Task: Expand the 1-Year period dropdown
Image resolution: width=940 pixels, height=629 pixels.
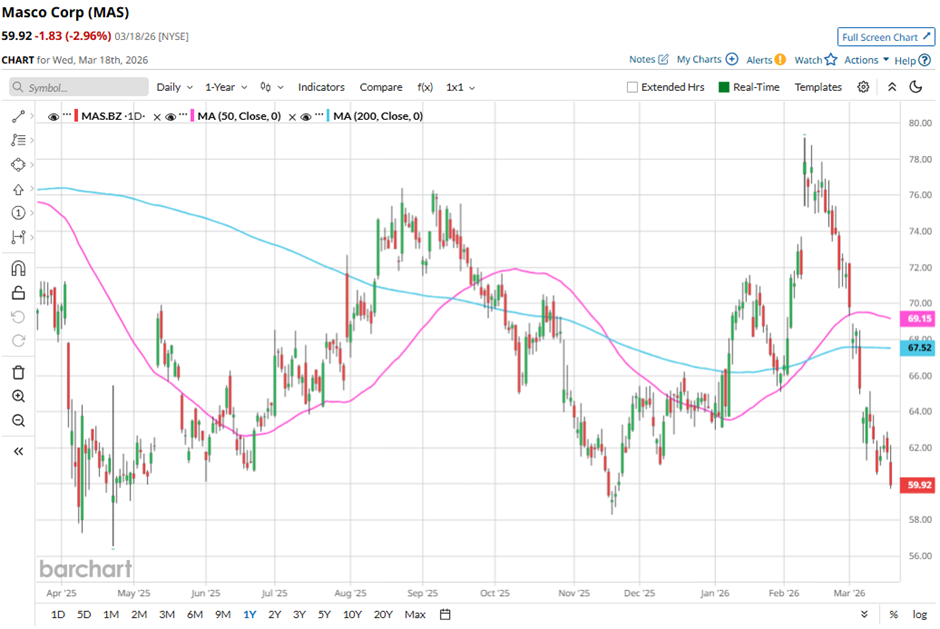Action: 228,87
